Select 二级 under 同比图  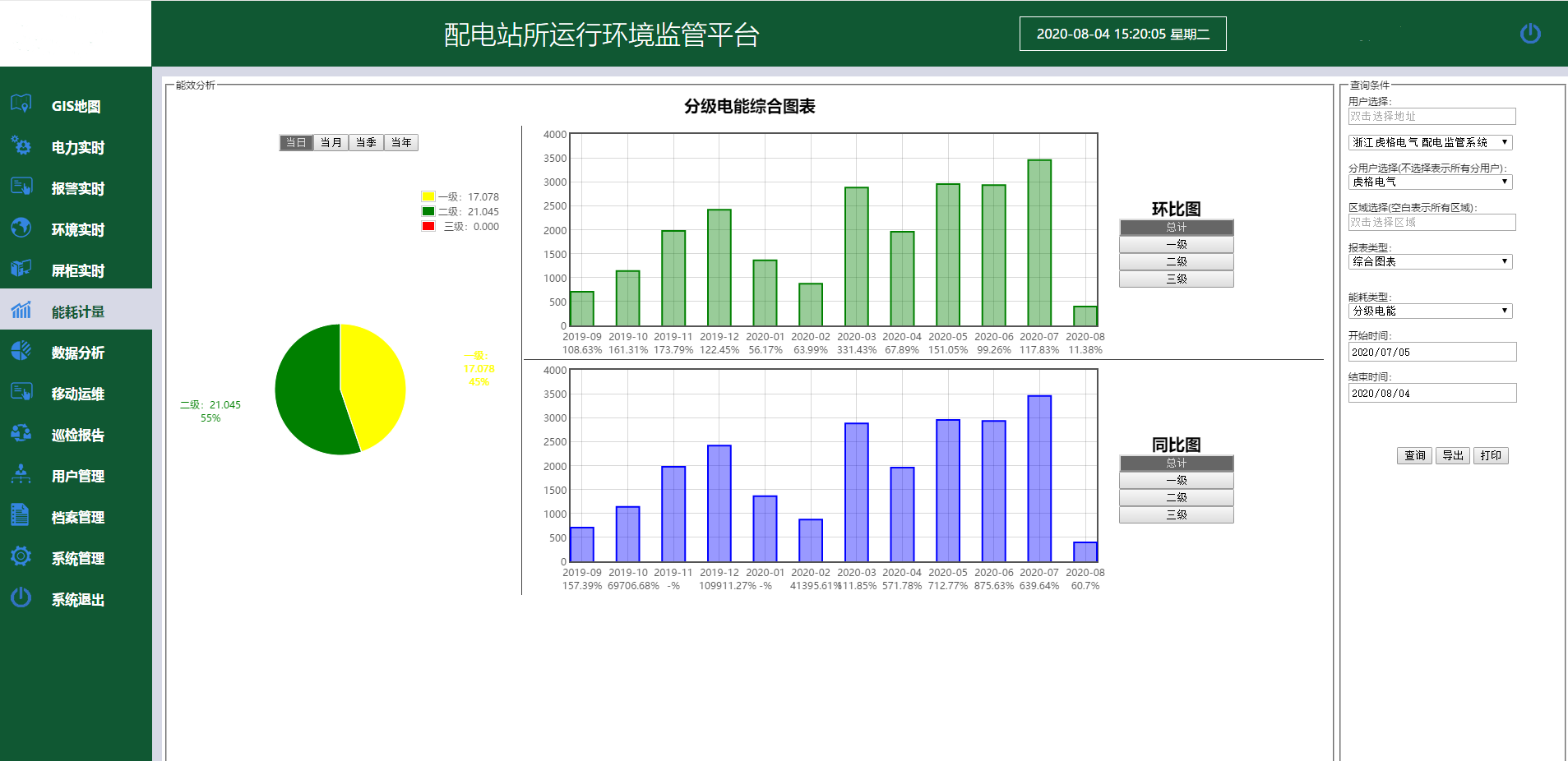[1176, 498]
